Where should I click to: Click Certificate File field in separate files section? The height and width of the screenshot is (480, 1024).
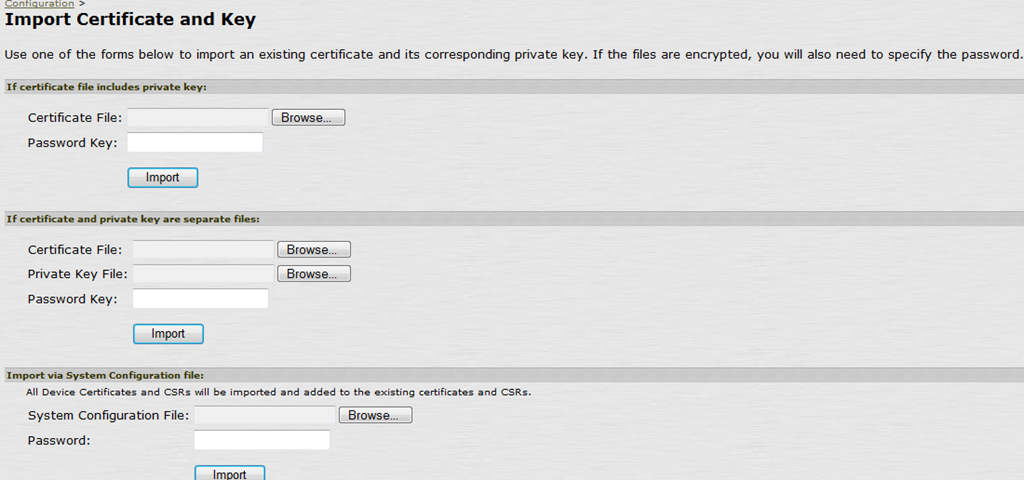tap(203, 250)
